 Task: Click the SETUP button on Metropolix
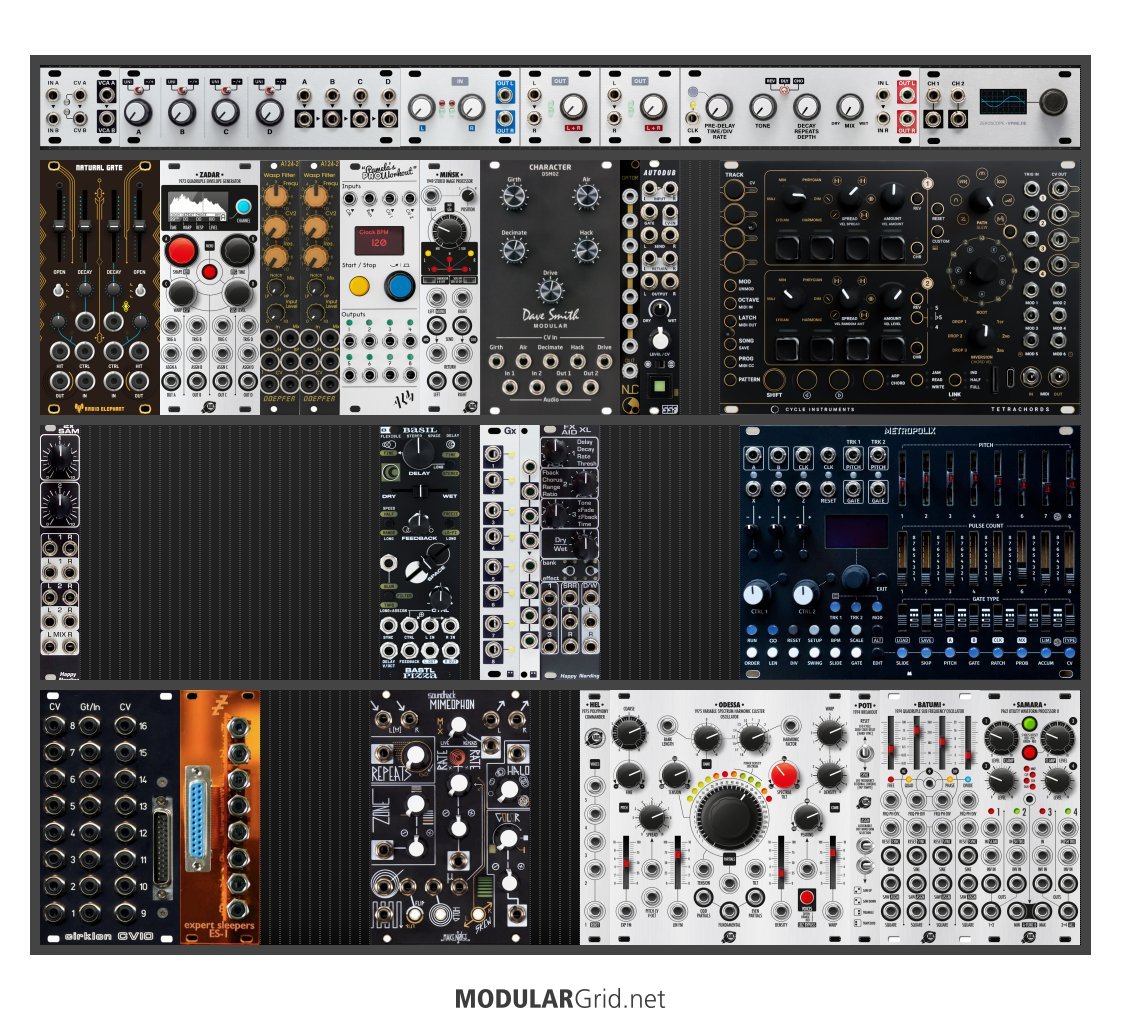(x=814, y=630)
